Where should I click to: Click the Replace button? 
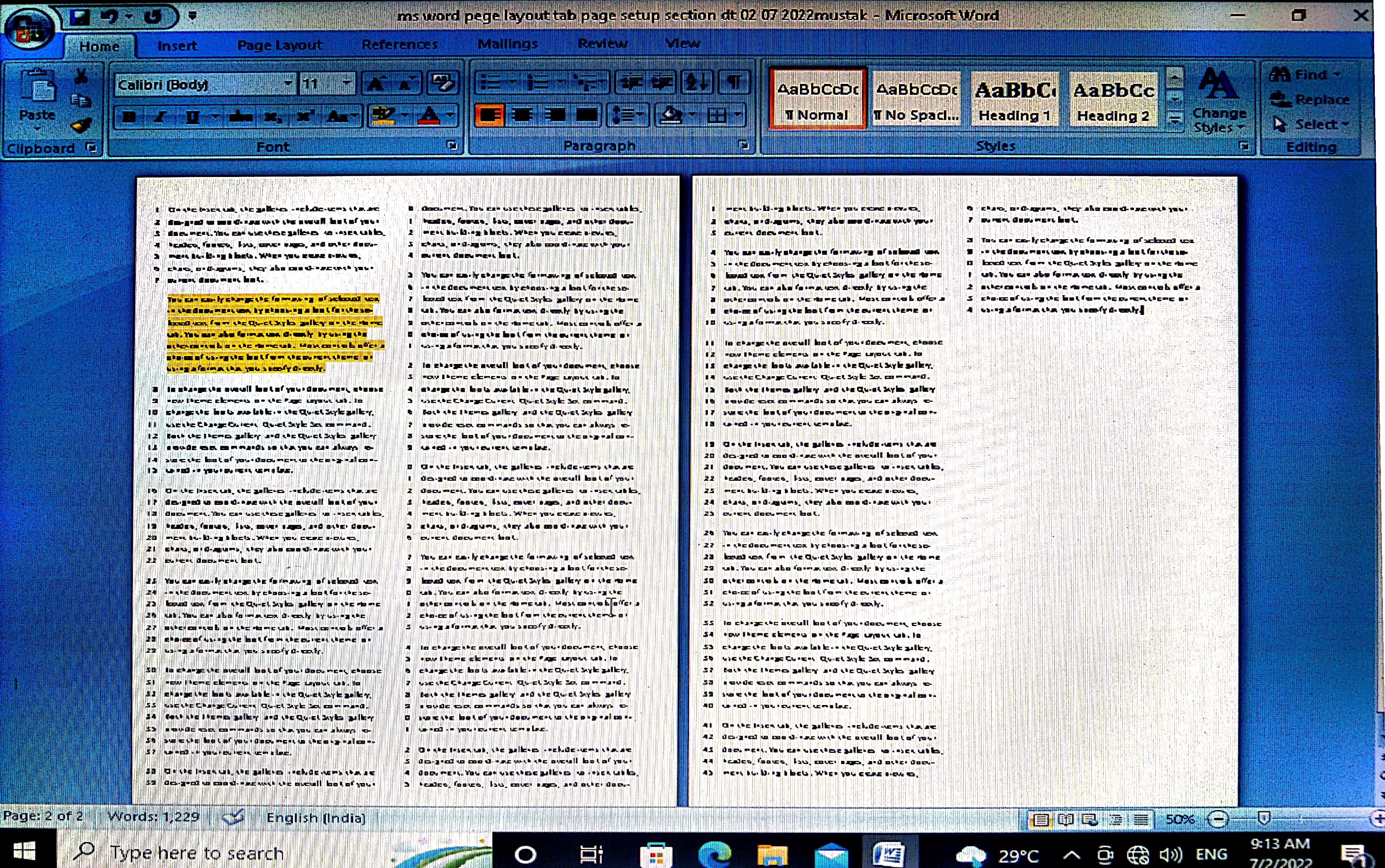pyautogui.click(x=1311, y=100)
